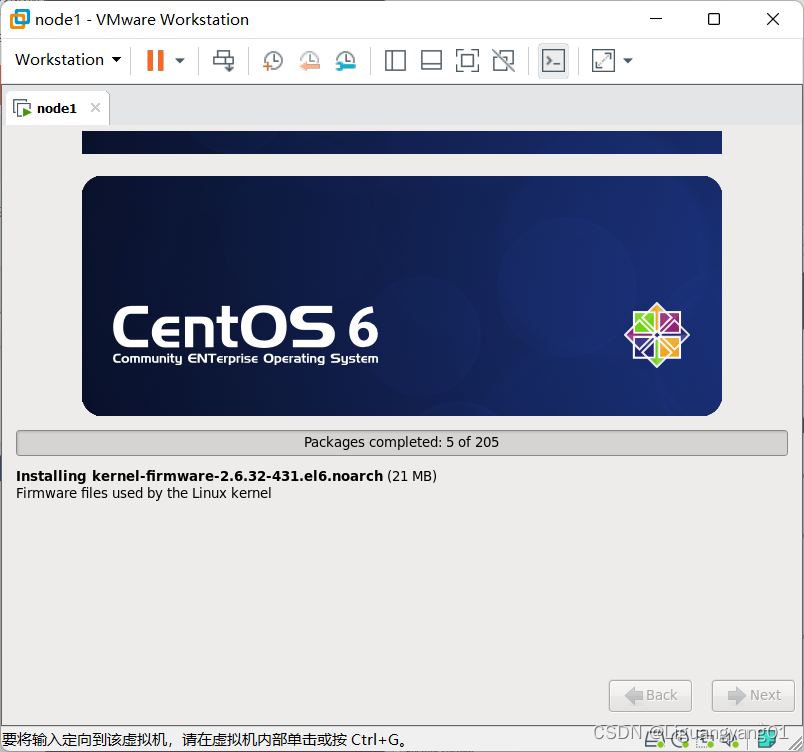Viewport: 804px width, 752px height.
Task: Send Ctrl+Alt+Del to the virtual machine
Action: (x=224, y=60)
